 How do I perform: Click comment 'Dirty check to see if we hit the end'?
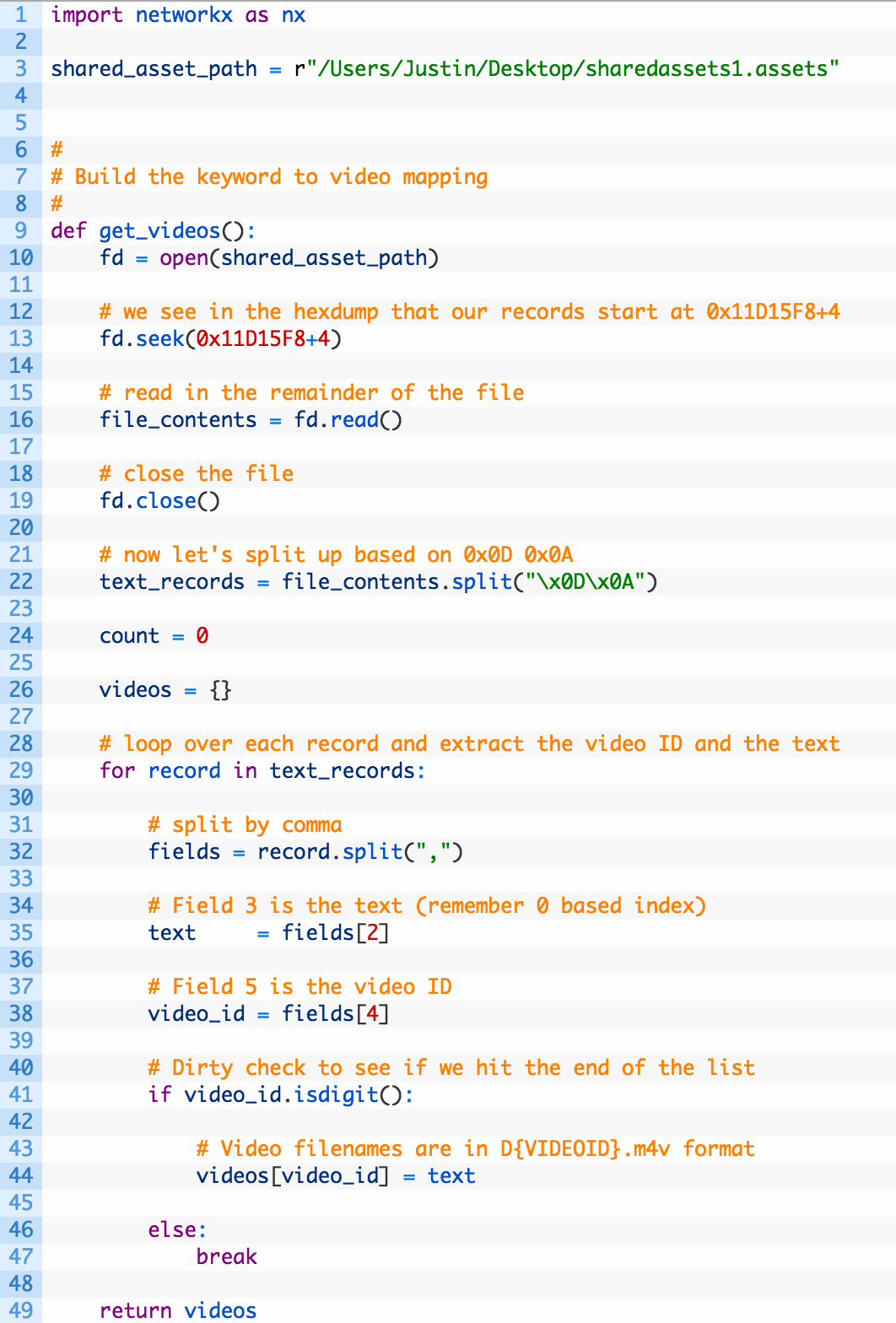[x=451, y=1068]
